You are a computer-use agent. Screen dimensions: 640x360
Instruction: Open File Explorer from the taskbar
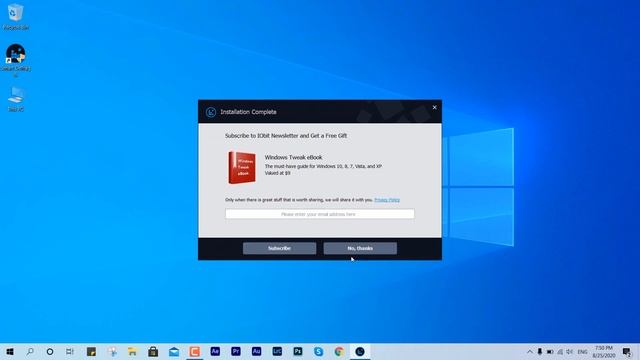pos(132,351)
